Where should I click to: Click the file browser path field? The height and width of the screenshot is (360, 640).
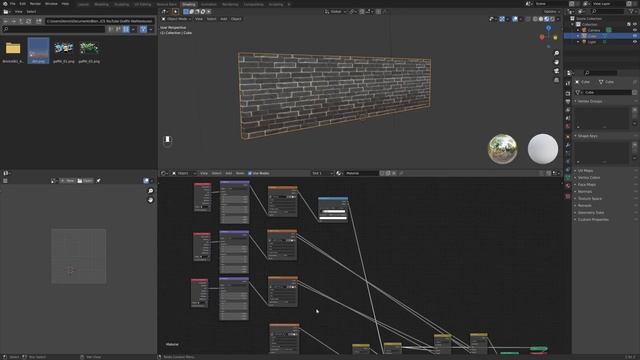(x=99, y=21)
